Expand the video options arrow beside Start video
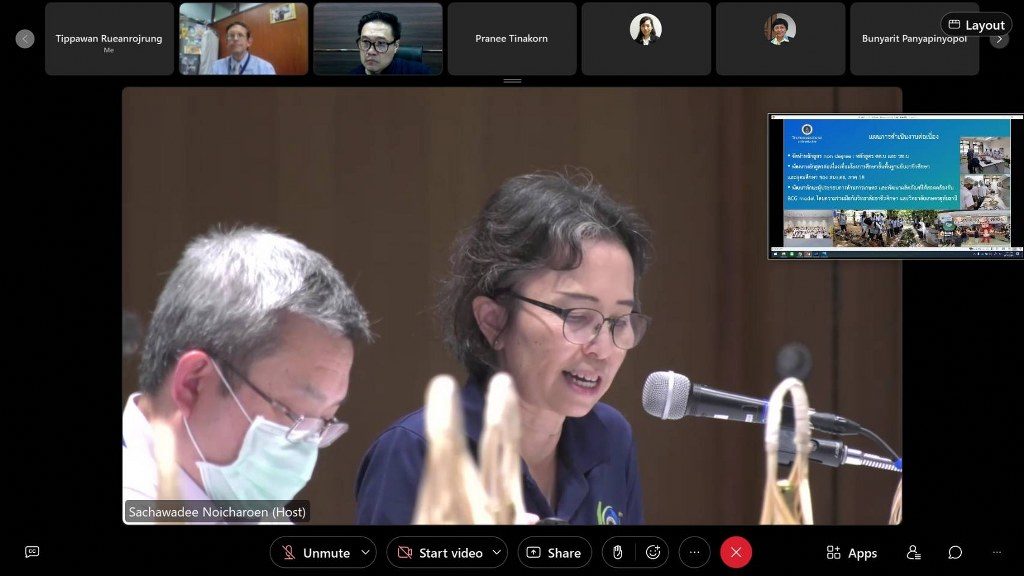Image resolution: width=1024 pixels, height=576 pixels. pos(496,552)
